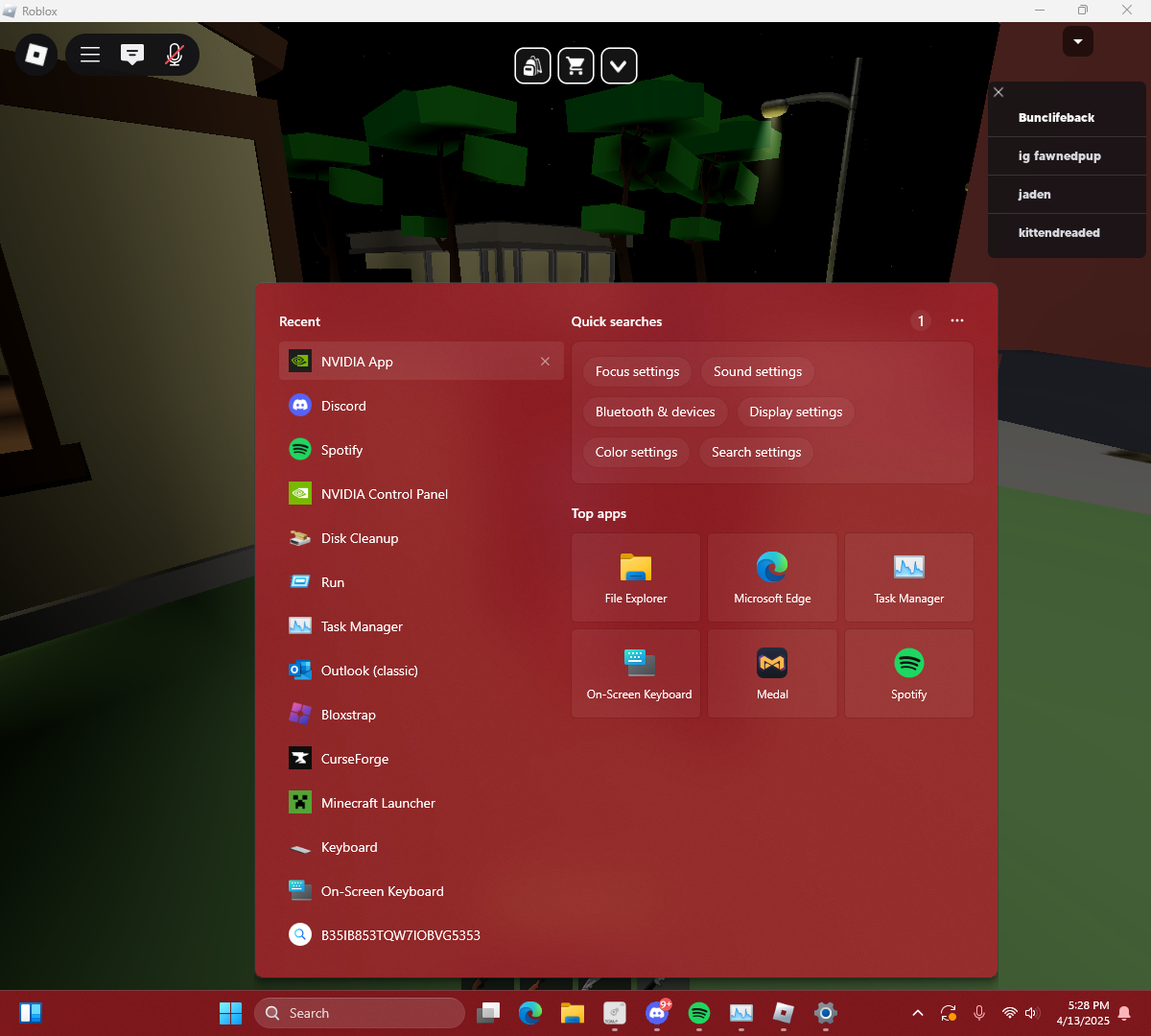The image size is (1151, 1036).
Task: Open the 5:28 PM clock and calendar
Action: 1083,1013
